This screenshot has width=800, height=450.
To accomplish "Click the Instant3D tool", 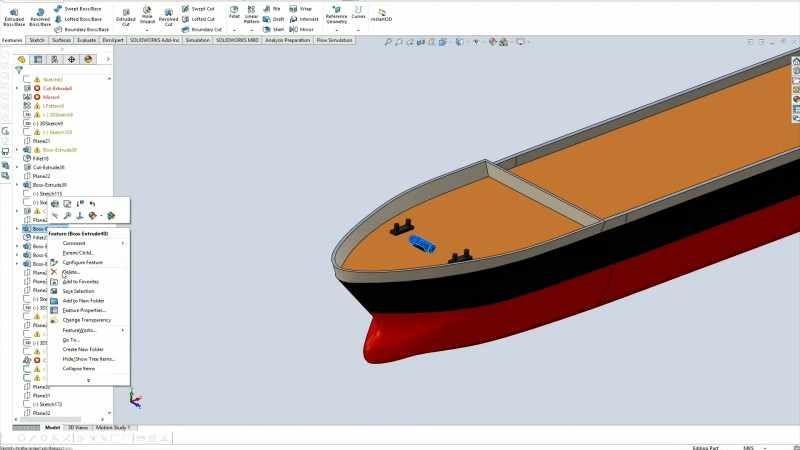I will (381, 15).
